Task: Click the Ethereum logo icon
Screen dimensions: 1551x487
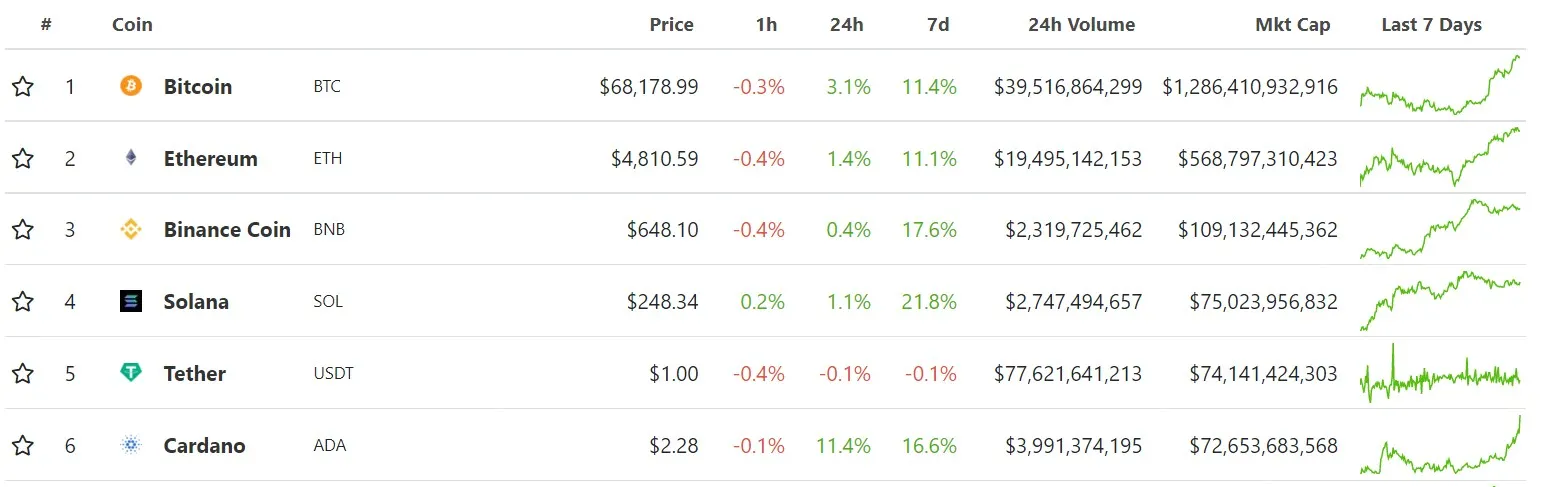Action: (131, 158)
